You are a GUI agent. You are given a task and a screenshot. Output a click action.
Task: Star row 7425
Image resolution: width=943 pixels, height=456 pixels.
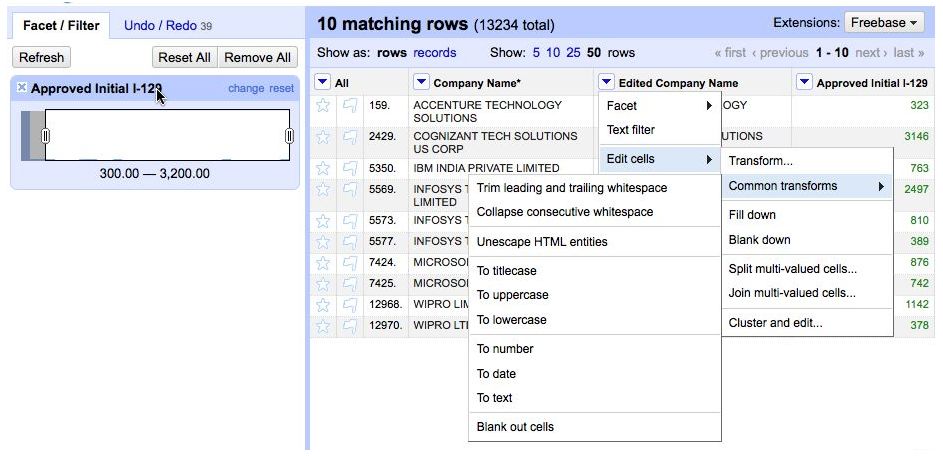pyautogui.click(x=323, y=283)
